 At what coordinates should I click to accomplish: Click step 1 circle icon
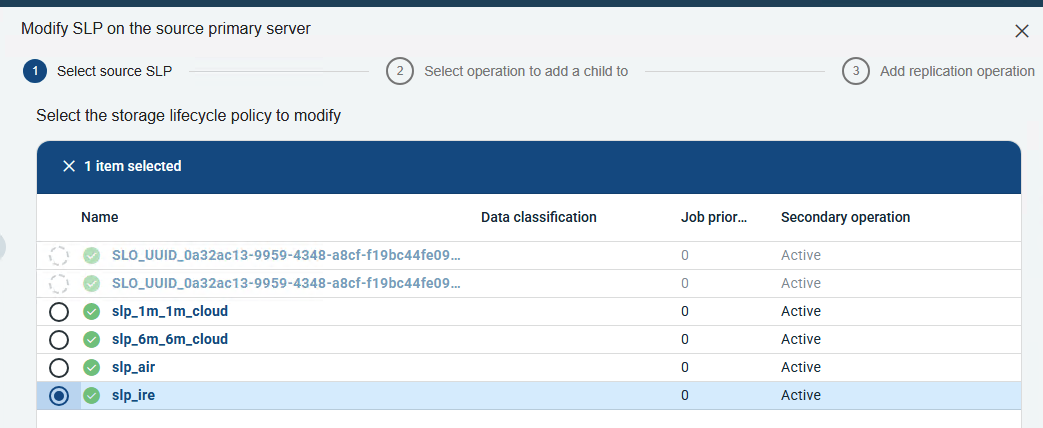pyautogui.click(x=35, y=71)
